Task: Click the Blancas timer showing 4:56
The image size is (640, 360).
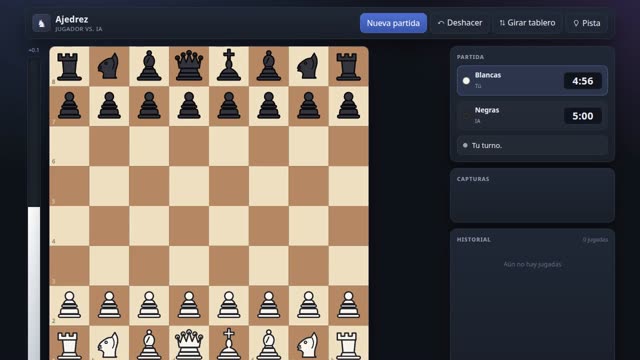Action: coord(582,81)
